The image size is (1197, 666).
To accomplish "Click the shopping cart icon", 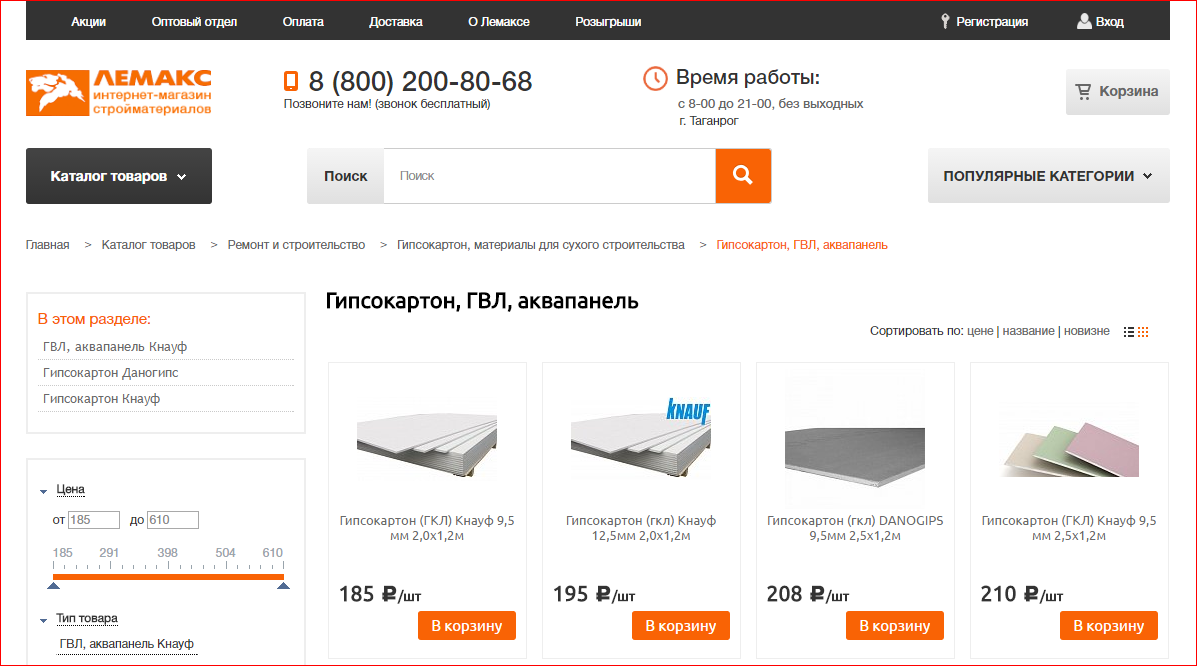I will tap(1083, 92).
